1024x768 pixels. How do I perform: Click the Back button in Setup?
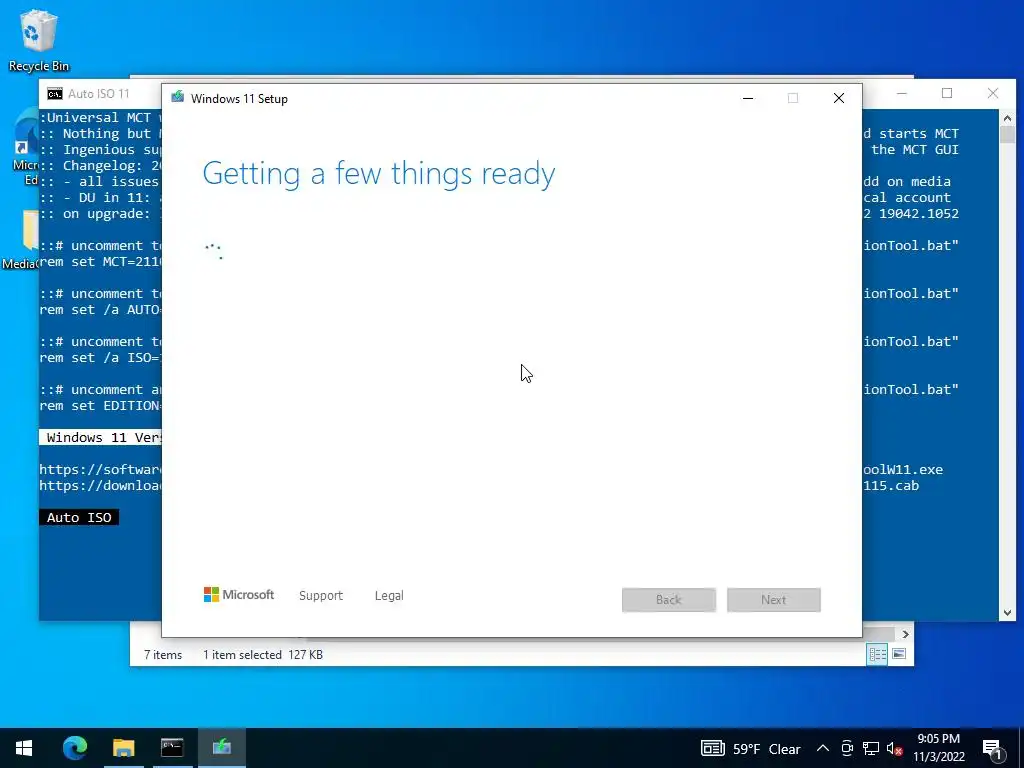click(669, 600)
